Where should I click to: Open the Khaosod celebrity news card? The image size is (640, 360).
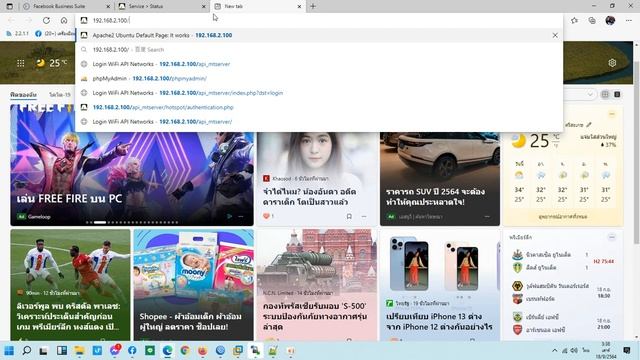pyautogui.click(x=317, y=178)
